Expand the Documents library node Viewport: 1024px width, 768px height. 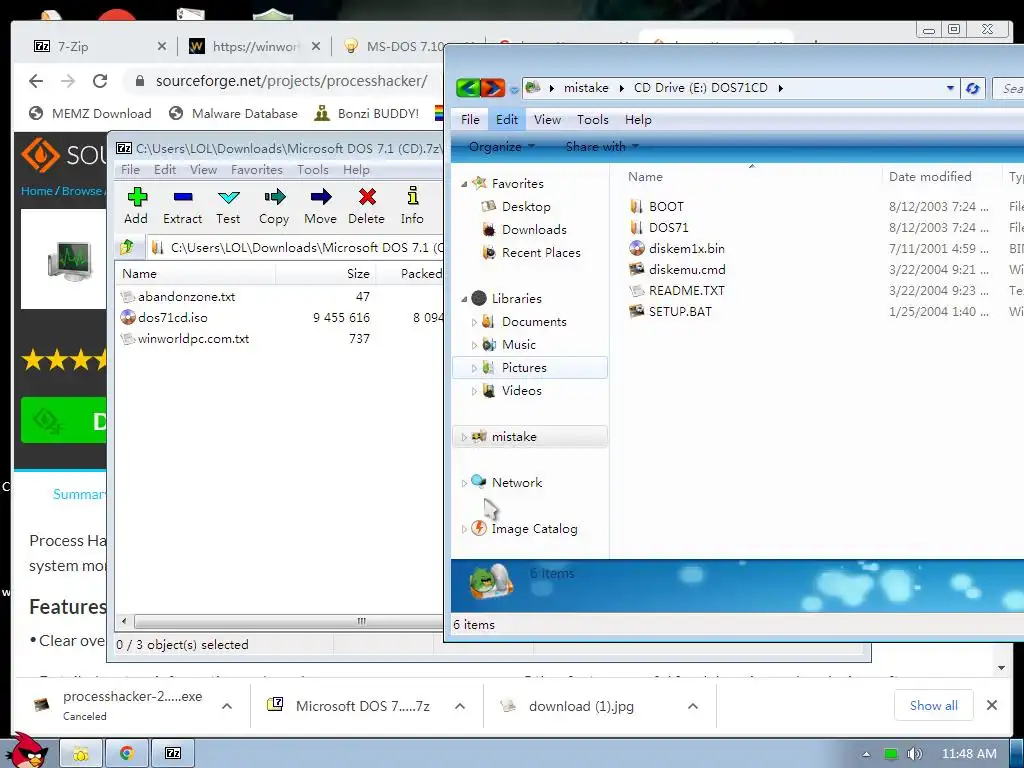coord(474,322)
